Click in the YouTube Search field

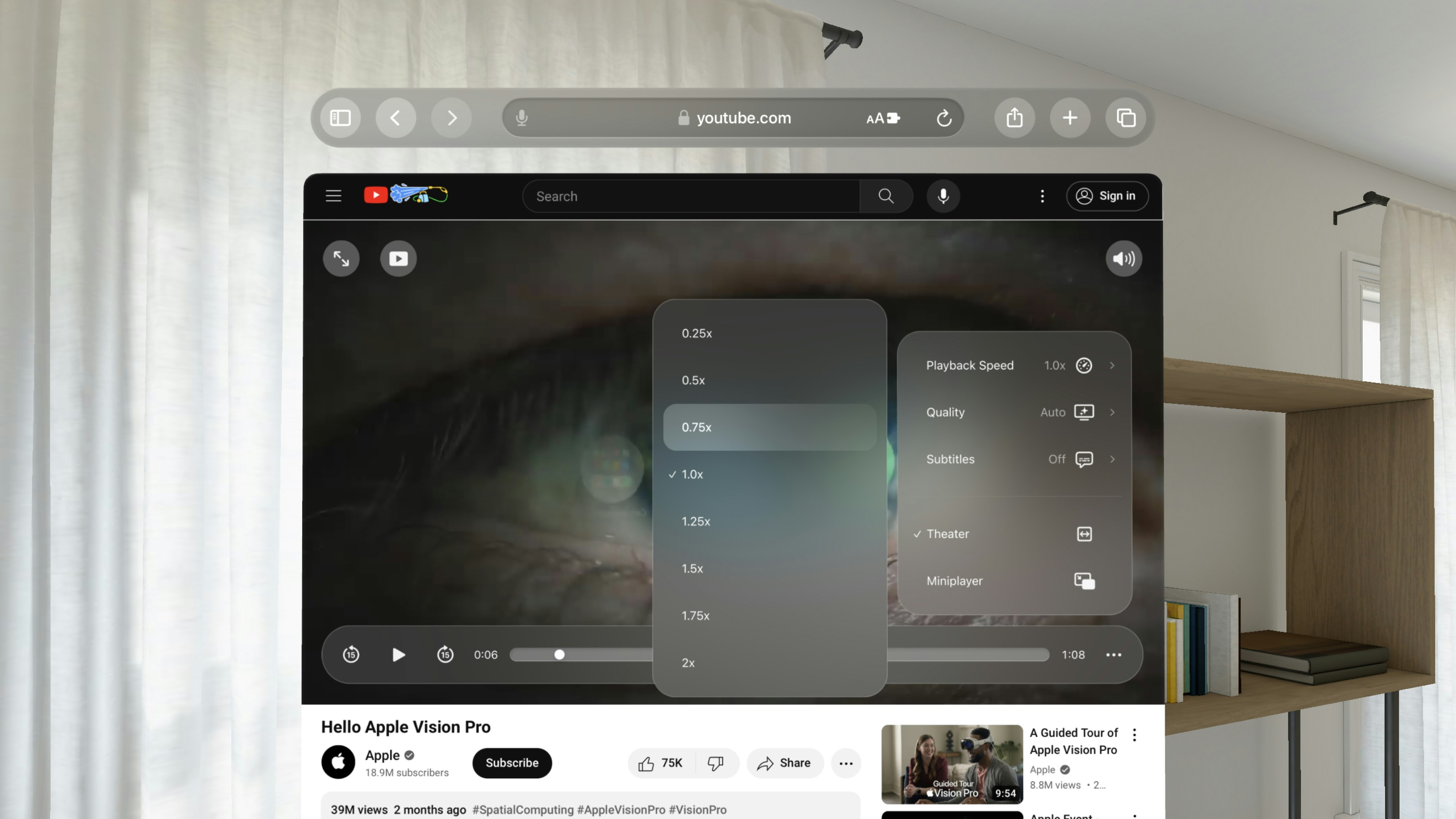691,196
